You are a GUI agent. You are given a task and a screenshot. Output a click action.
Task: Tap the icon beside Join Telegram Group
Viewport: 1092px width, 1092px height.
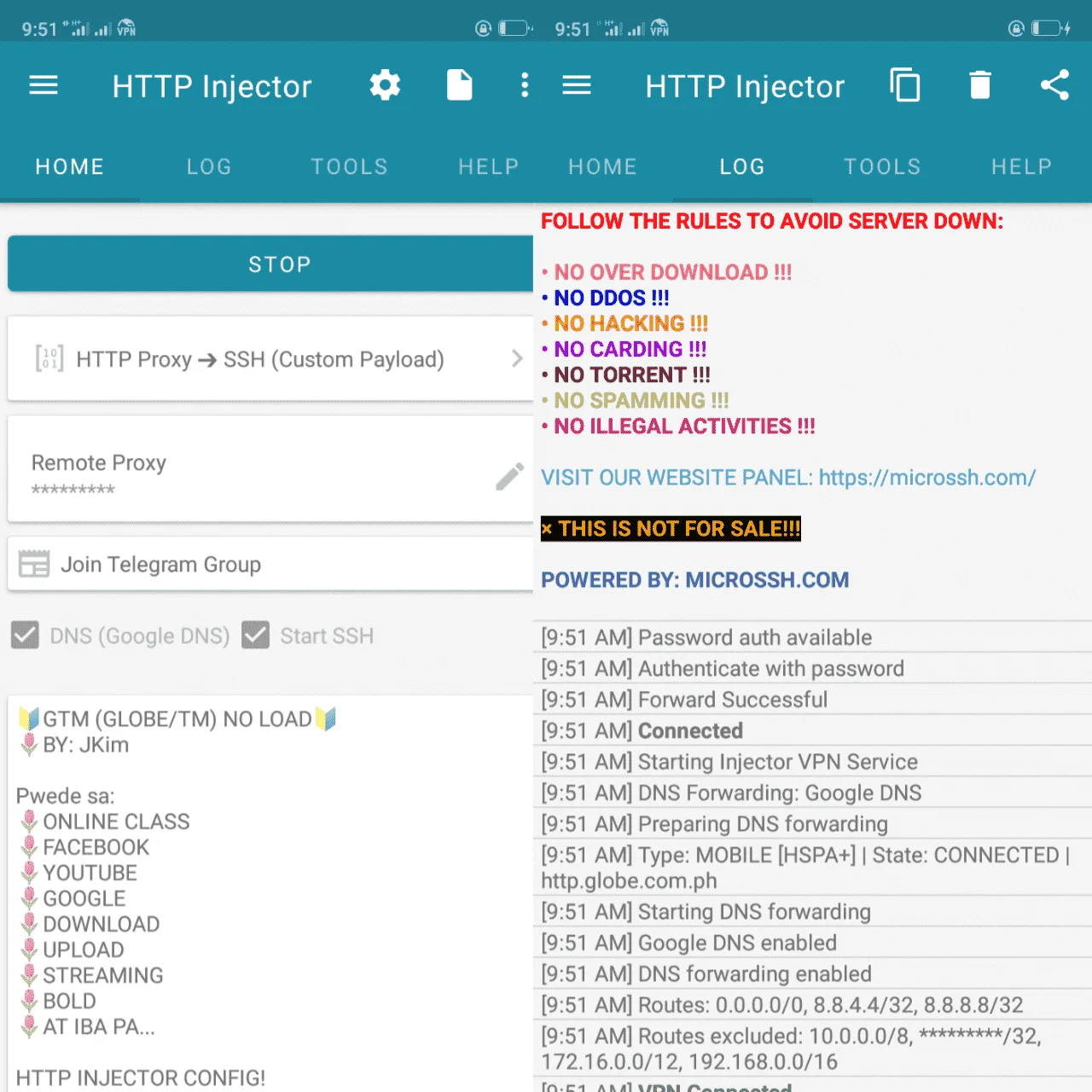34,564
